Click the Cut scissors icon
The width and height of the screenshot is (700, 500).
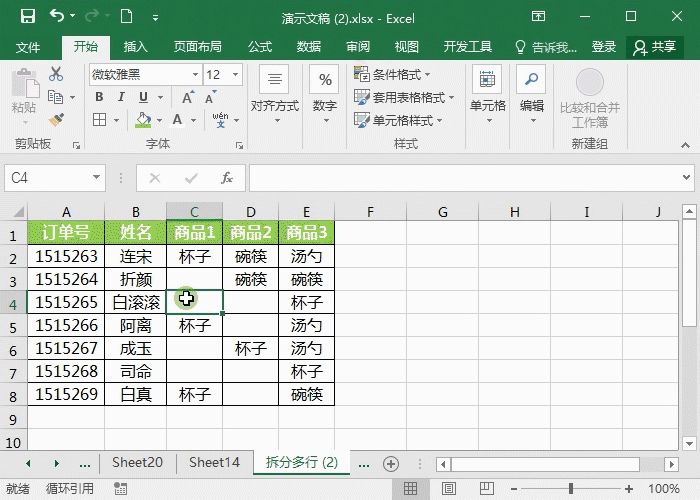56,75
